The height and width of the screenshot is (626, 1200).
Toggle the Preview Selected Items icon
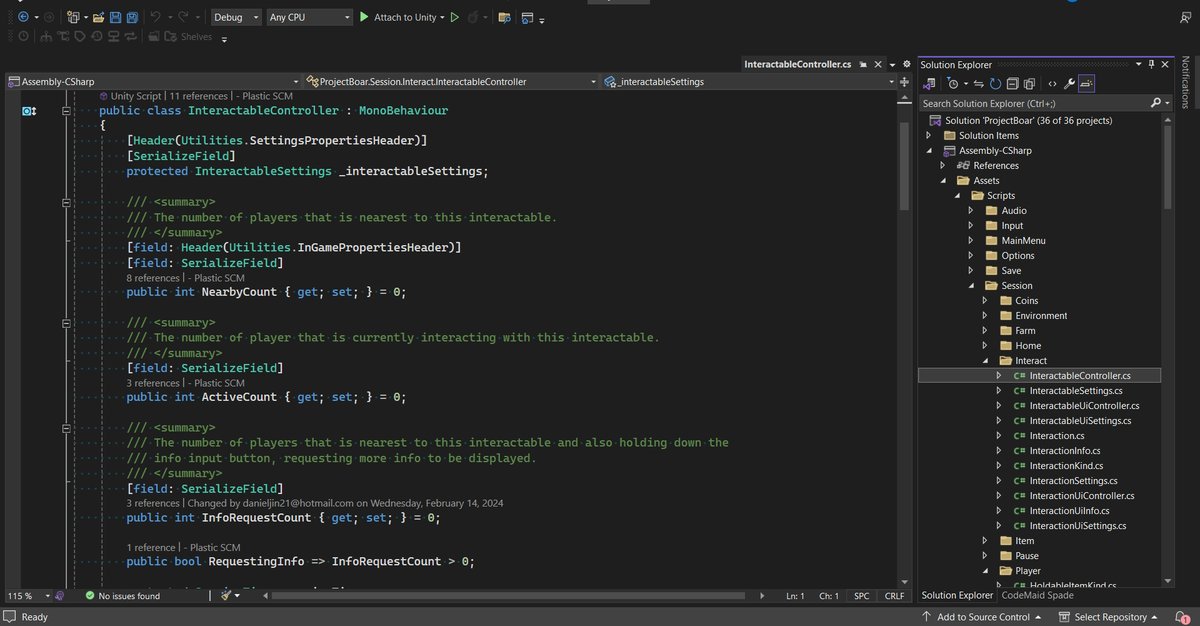1087,84
